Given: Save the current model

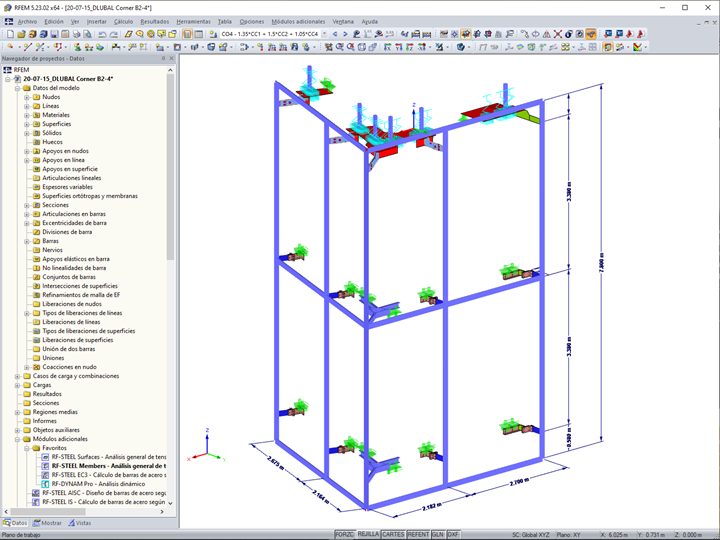Looking at the screenshot, I should pos(54,34).
